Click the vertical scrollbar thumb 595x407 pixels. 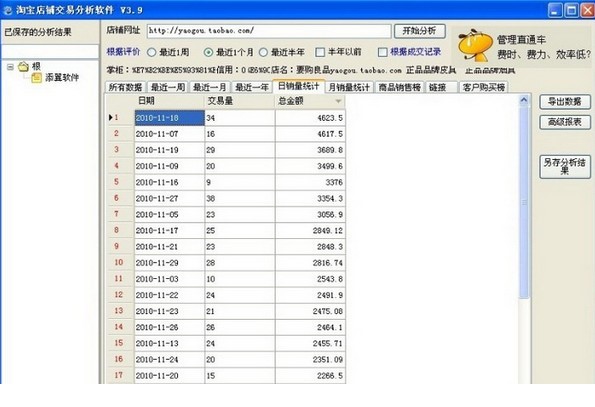(x=524, y=203)
